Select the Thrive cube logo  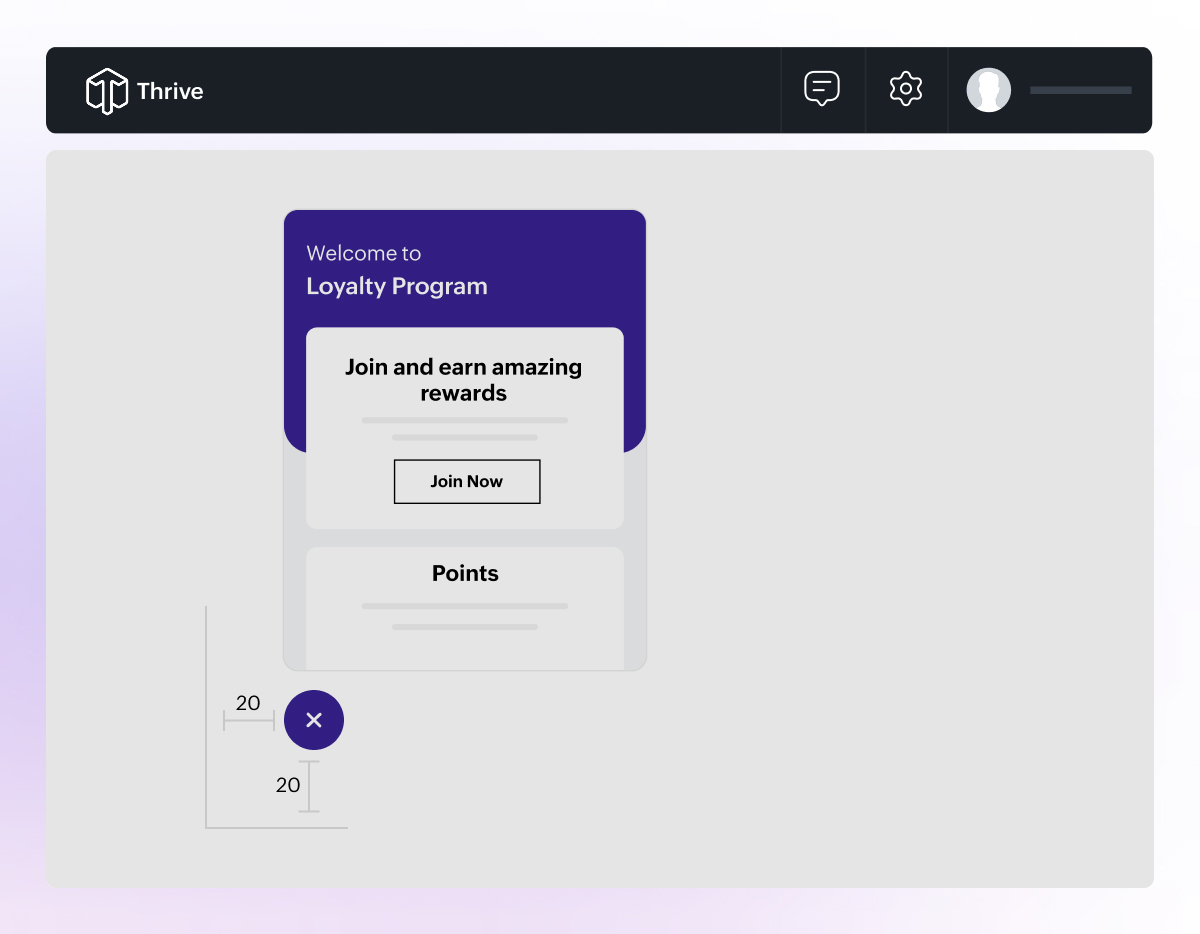click(107, 90)
